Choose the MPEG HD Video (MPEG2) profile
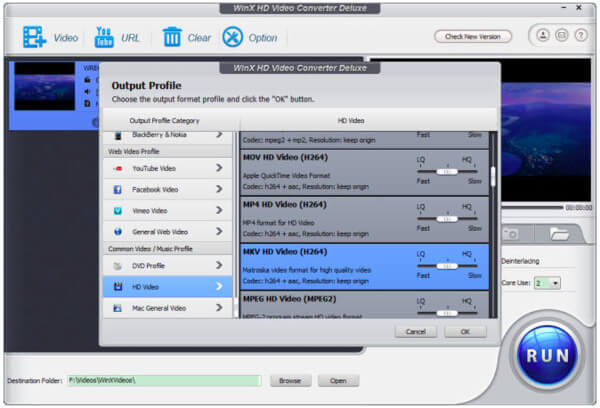The image size is (600, 408). [364, 305]
